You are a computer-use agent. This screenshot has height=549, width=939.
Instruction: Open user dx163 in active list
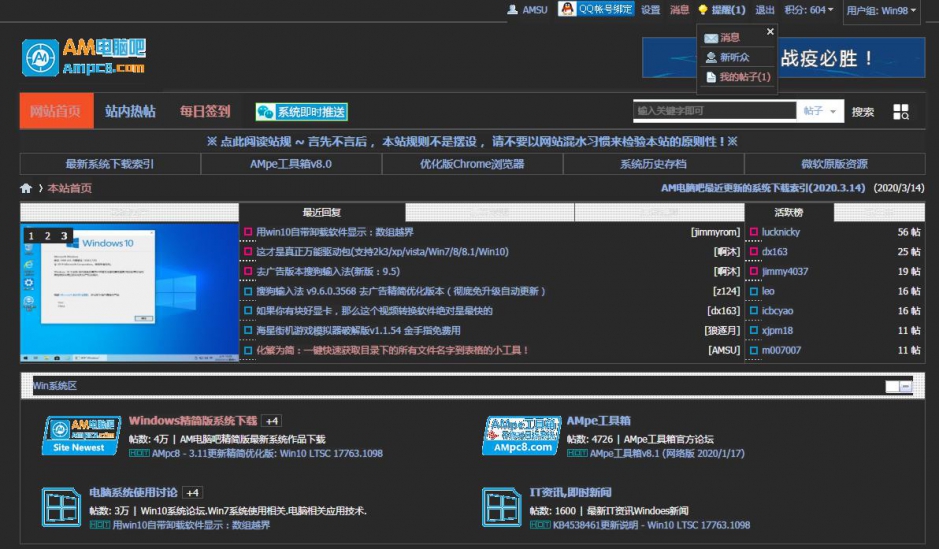[x=774, y=252]
